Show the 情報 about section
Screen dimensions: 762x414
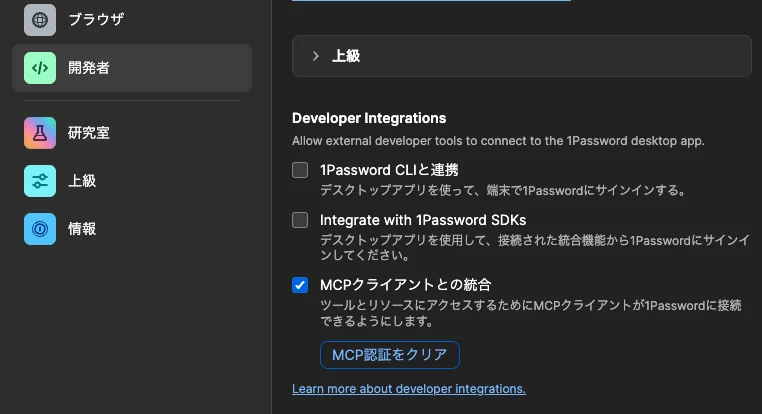point(132,229)
